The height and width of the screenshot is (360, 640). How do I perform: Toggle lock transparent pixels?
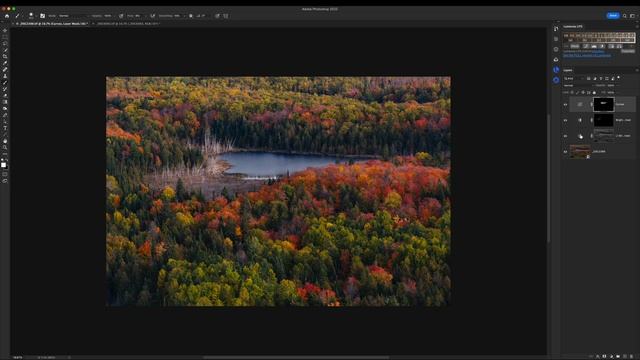coord(572,92)
